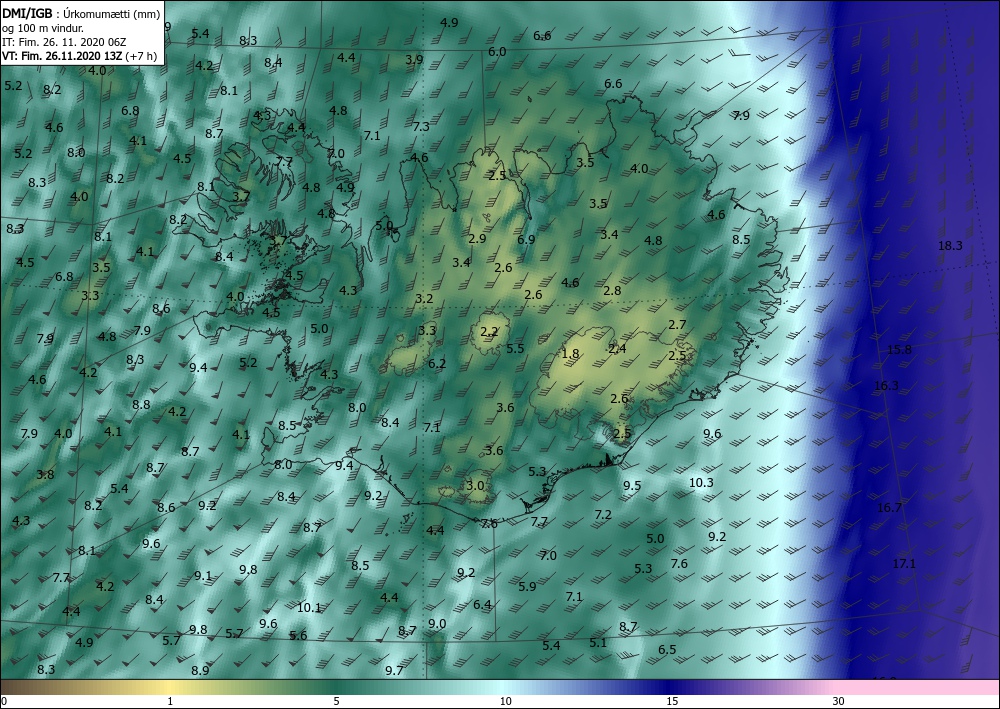The width and height of the screenshot is (1000, 709).
Task: Click the map value 2.2
Action: coord(489,332)
